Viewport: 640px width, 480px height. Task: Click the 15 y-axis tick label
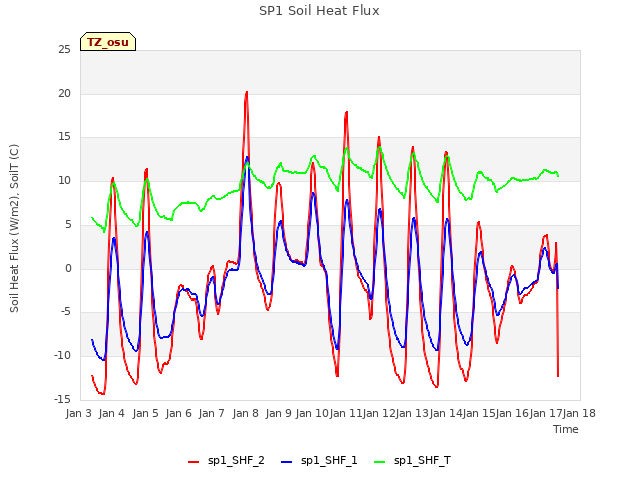click(64, 137)
